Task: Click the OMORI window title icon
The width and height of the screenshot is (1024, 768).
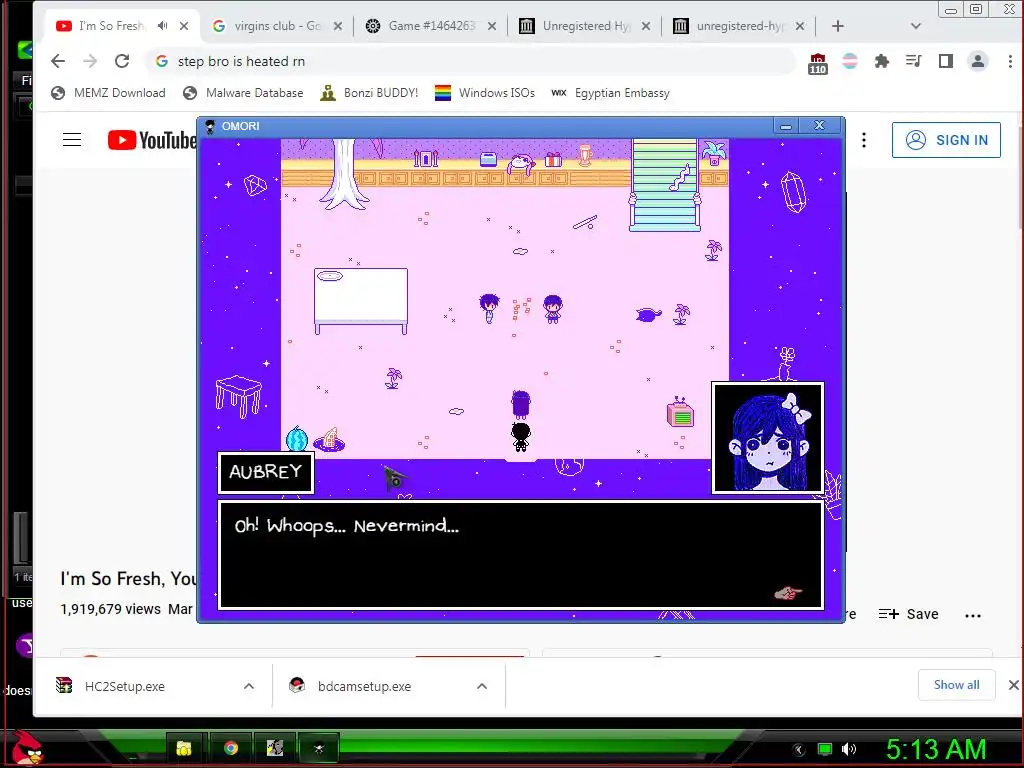Action: [210, 126]
